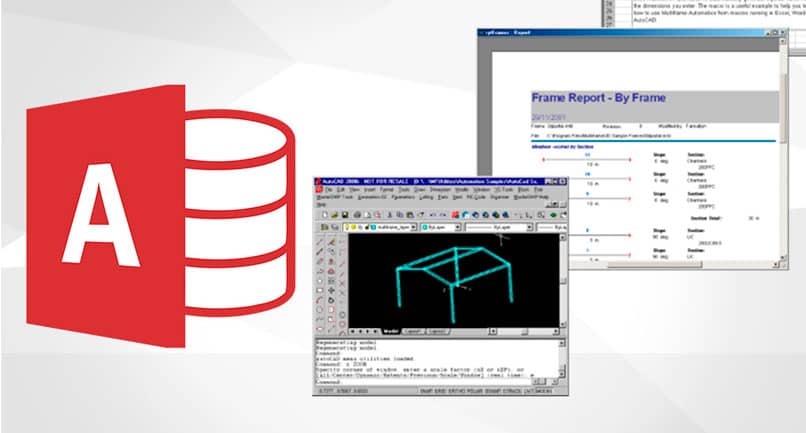Image resolution: width=806 pixels, height=433 pixels.
Task: Open the Layers manager icon left of layer list
Action: (x=325, y=227)
